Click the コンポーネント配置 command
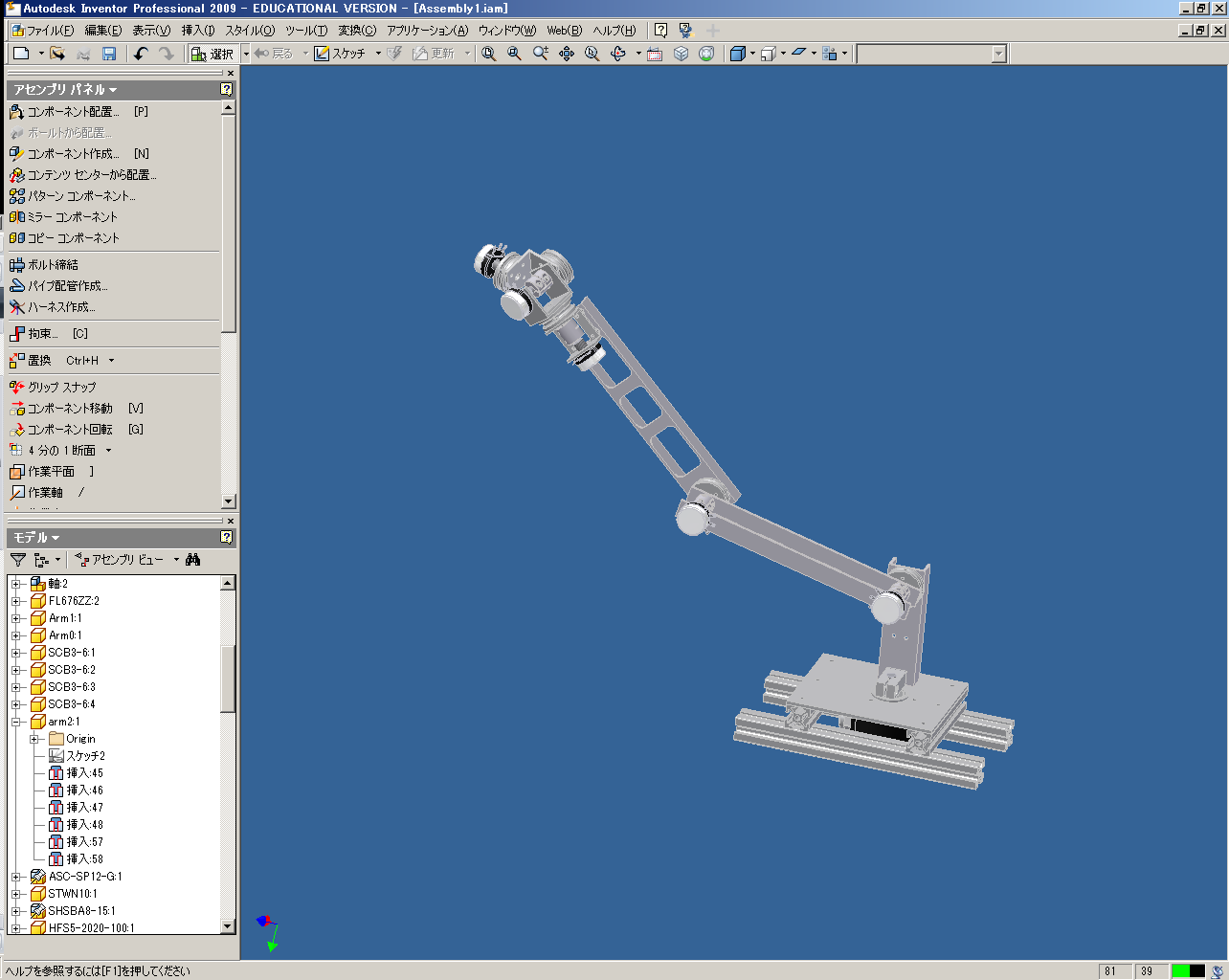Screen dimensions: 1229x980 72,112
